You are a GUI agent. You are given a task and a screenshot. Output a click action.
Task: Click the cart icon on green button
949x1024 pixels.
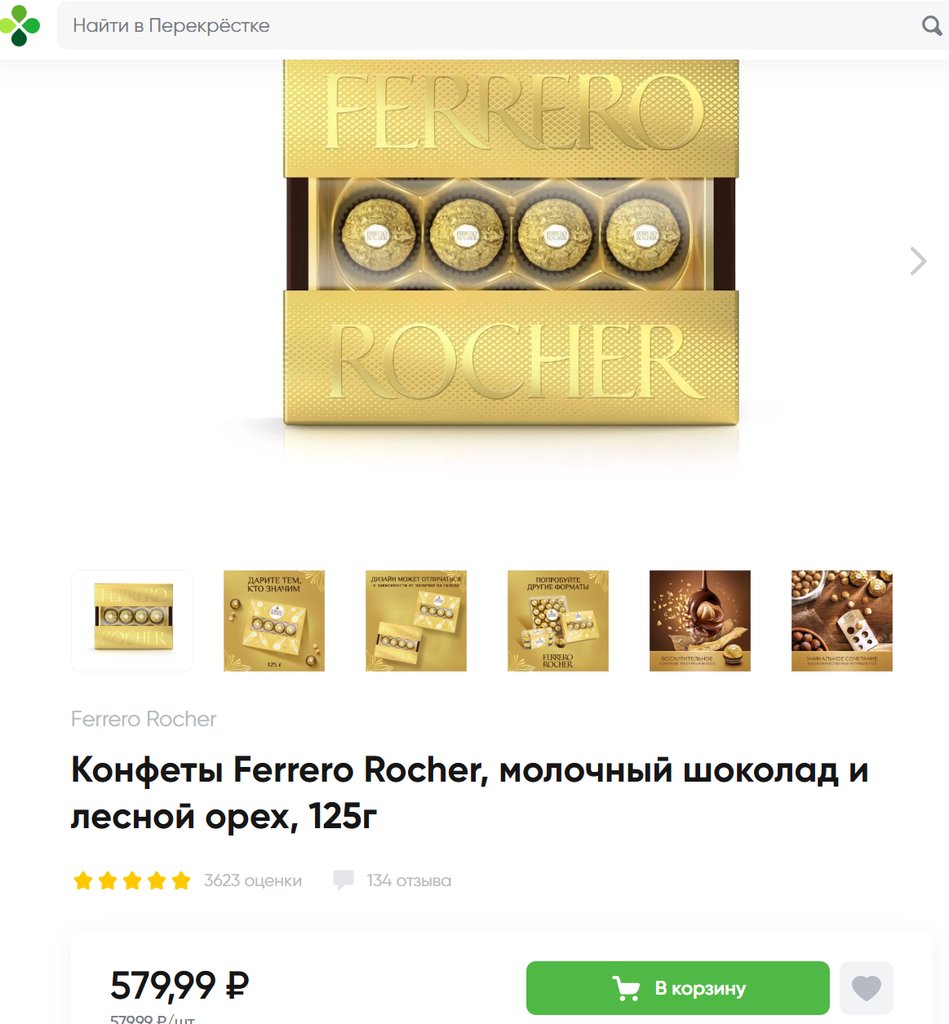pos(626,988)
